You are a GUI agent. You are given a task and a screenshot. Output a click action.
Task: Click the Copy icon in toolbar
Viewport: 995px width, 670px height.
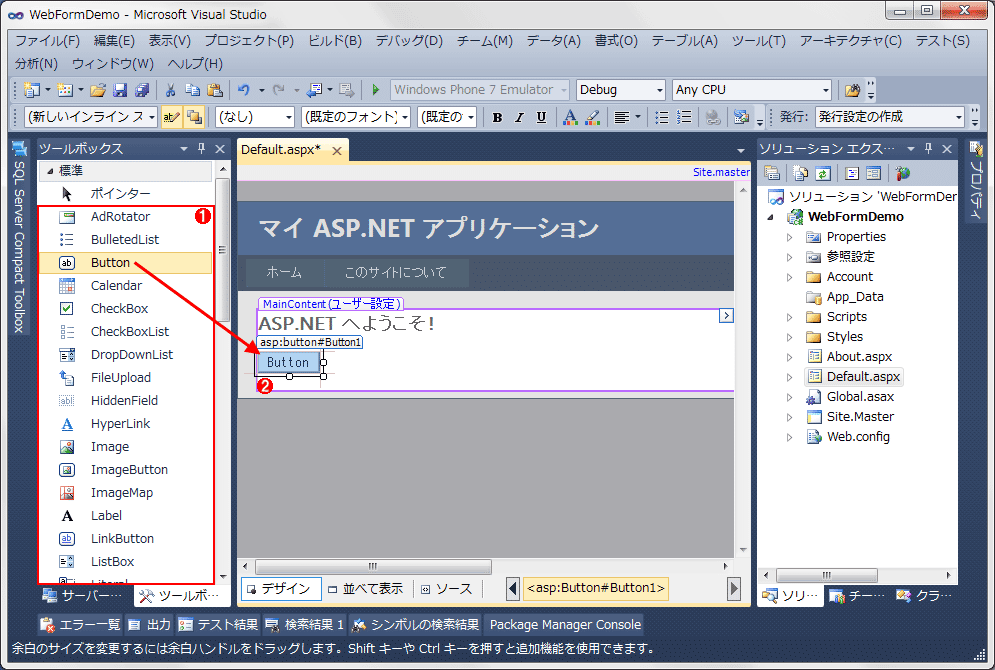[x=192, y=90]
